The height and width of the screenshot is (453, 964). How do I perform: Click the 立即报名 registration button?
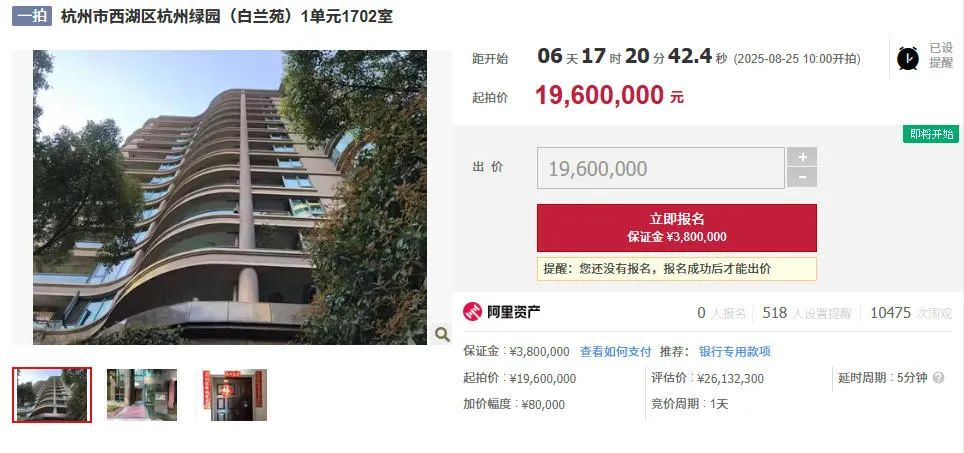tap(677, 228)
